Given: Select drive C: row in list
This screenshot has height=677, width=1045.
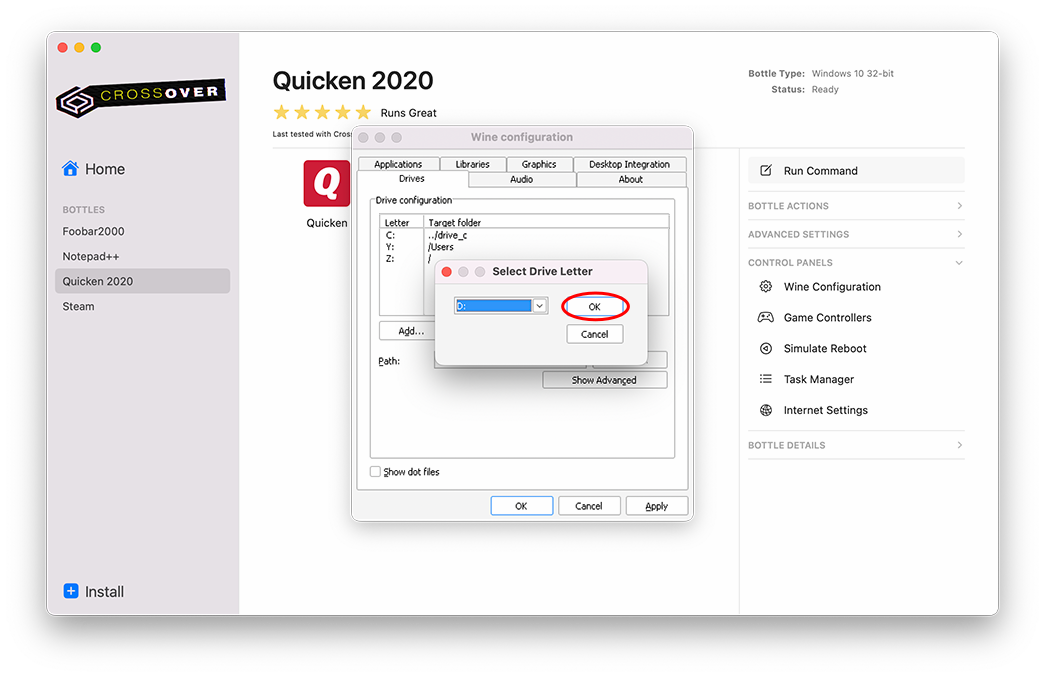Looking at the screenshot, I should click(x=523, y=235).
